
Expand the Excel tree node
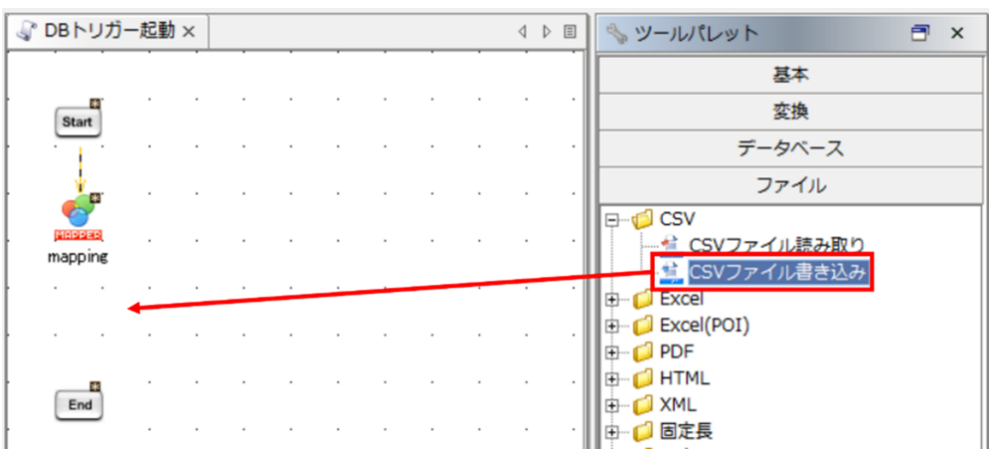click(612, 299)
